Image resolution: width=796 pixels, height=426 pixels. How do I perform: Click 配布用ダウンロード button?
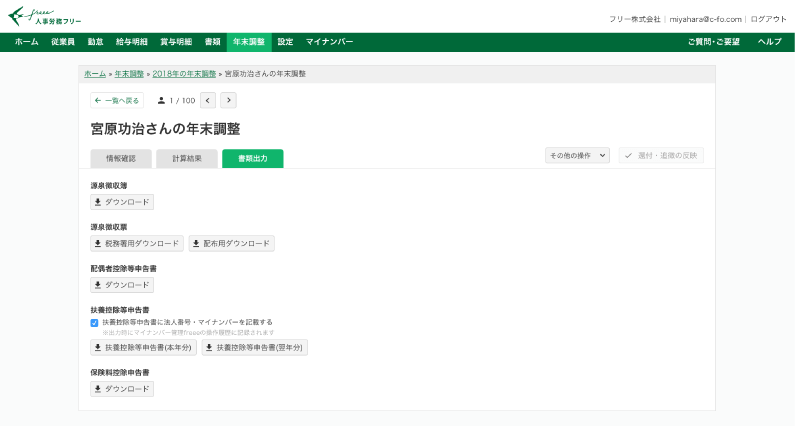(x=231, y=243)
